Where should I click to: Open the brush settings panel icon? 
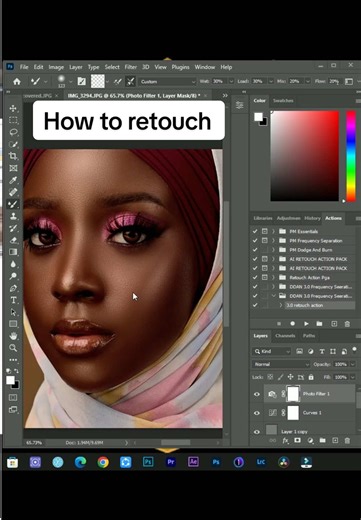(x=81, y=81)
